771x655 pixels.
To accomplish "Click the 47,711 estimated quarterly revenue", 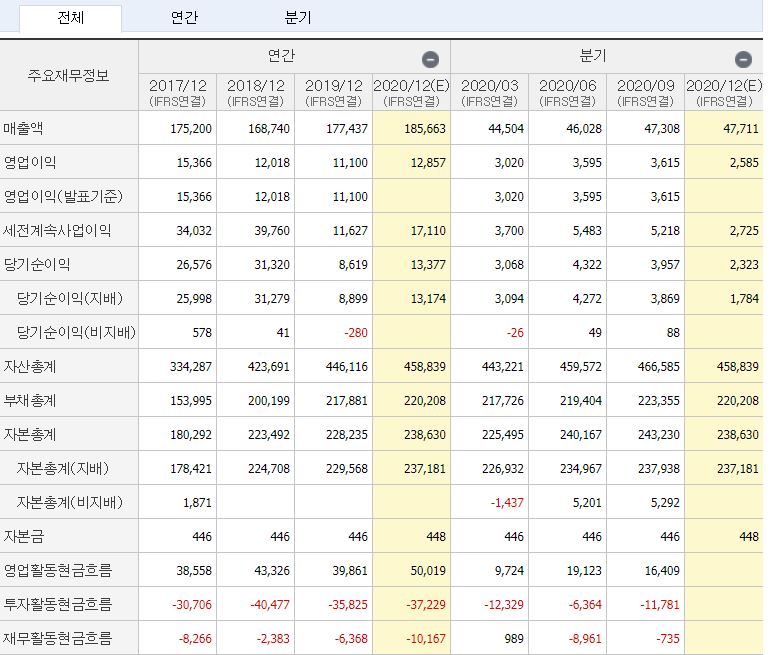I will [x=741, y=129].
